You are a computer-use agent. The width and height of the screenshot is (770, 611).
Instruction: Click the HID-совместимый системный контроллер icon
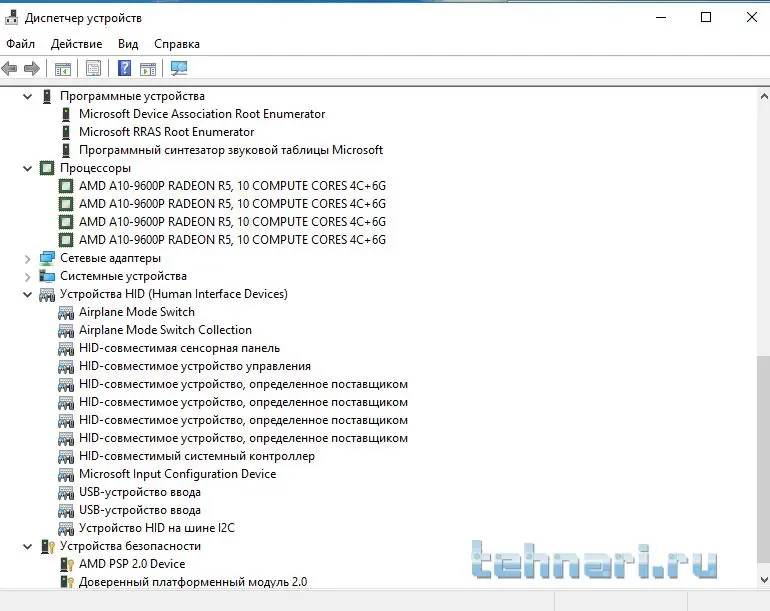pyautogui.click(x=66, y=456)
